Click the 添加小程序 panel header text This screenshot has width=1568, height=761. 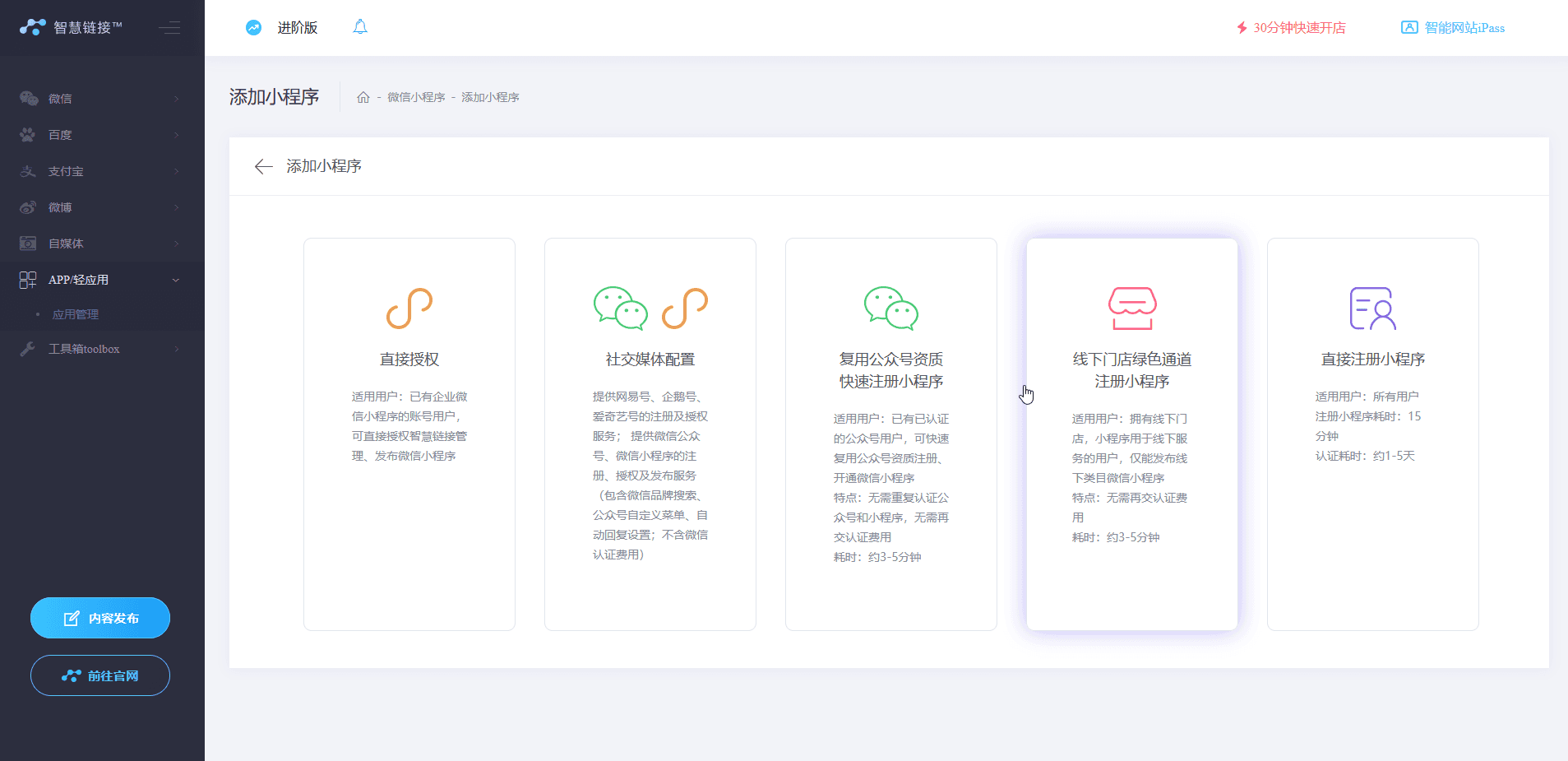pyautogui.click(x=324, y=166)
